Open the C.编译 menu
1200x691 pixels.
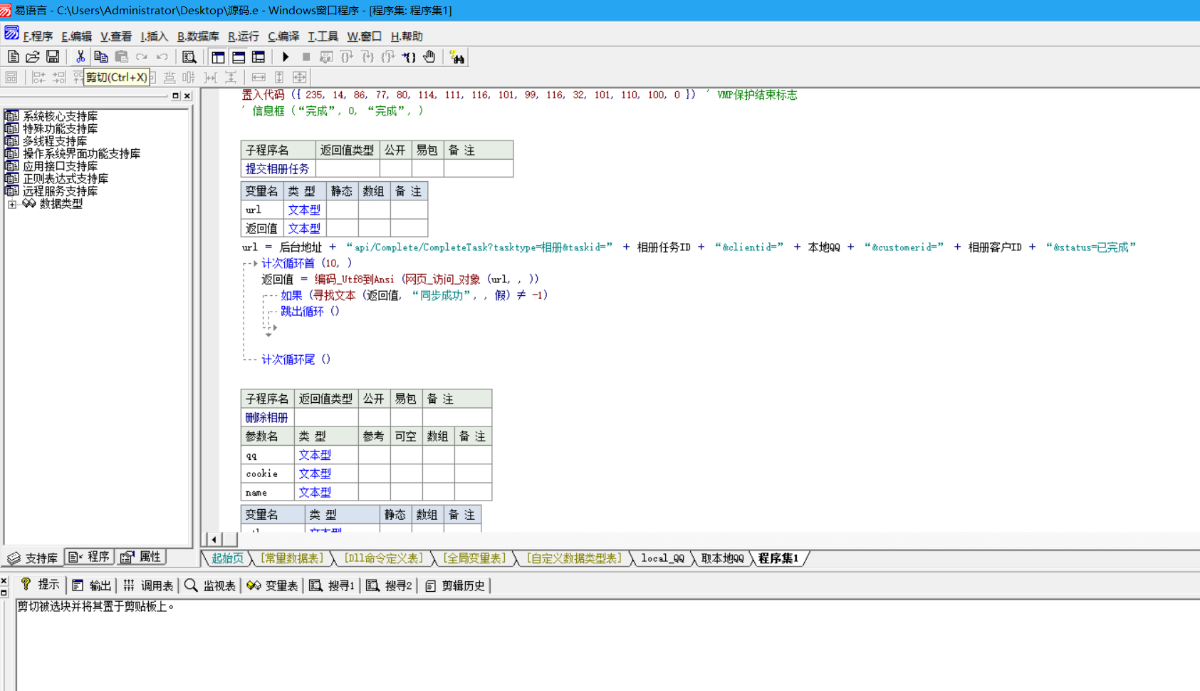click(x=283, y=36)
